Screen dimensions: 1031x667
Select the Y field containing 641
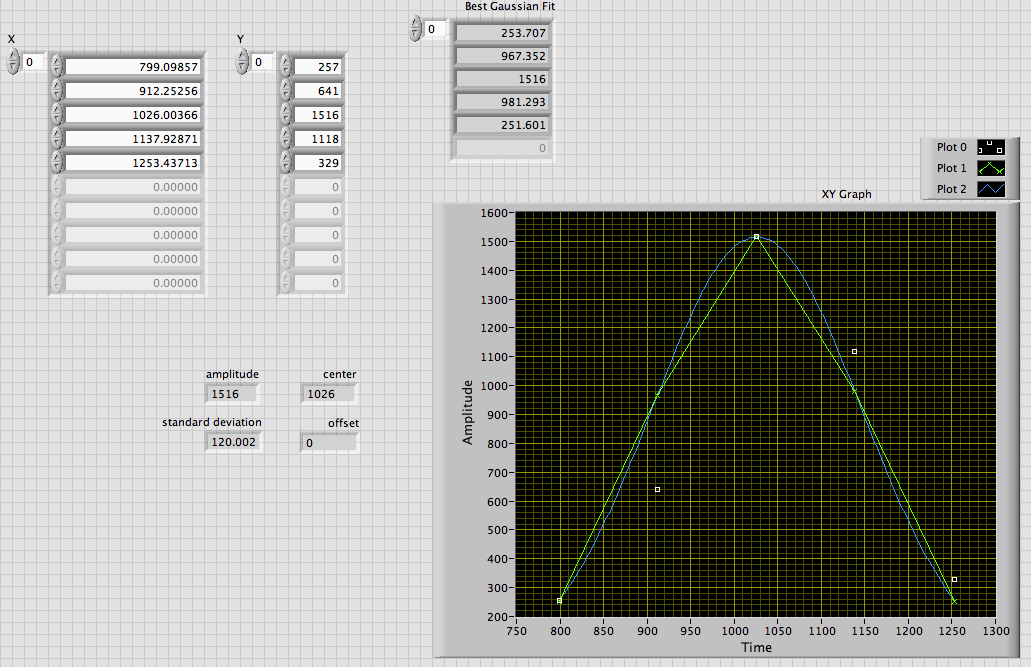click(x=318, y=91)
